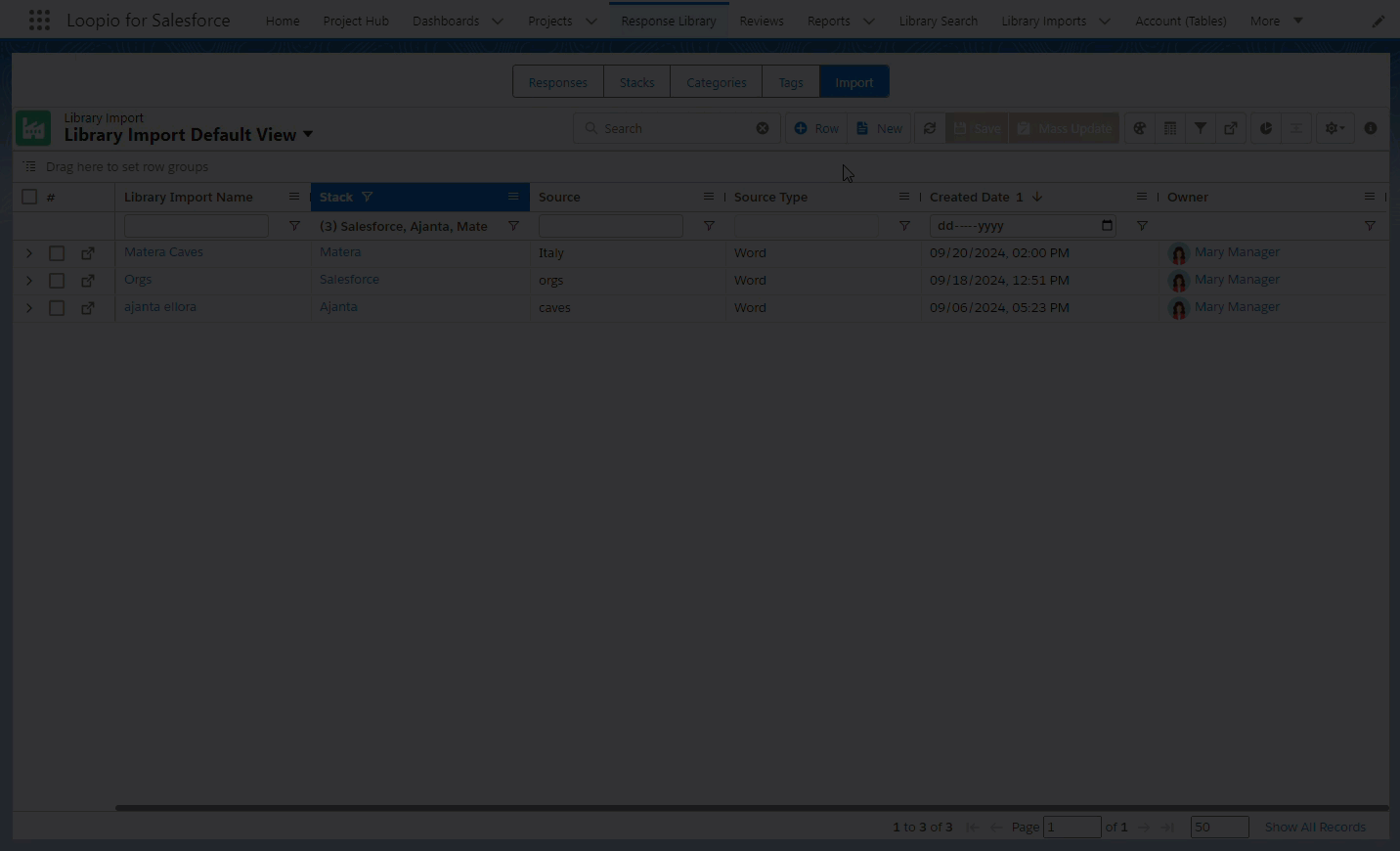Click the page number input field

click(1072, 827)
